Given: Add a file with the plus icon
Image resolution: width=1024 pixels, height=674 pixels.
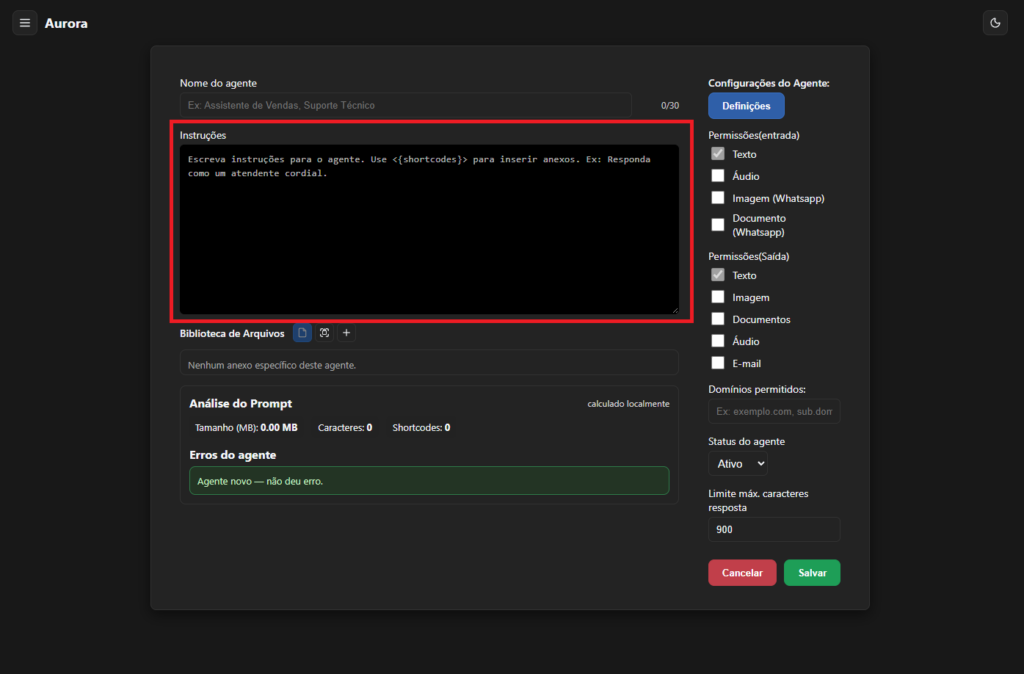Looking at the screenshot, I should pyautogui.click(x=346, y=333).
